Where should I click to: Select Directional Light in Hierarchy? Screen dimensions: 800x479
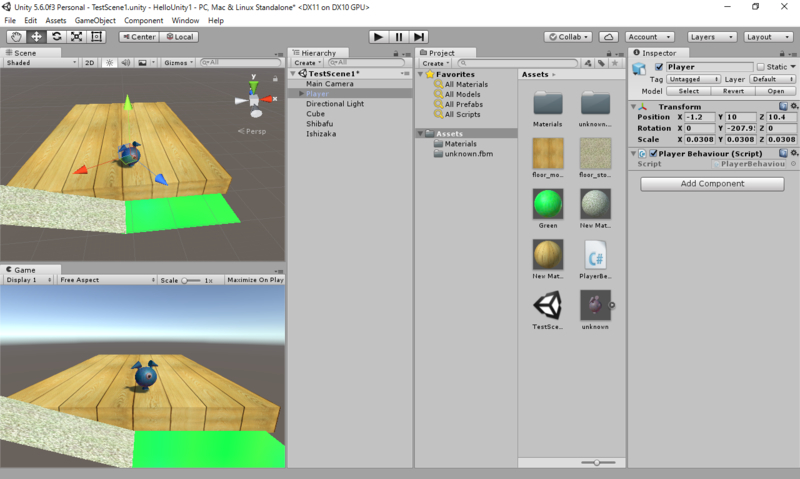click(x=335, y=104)
